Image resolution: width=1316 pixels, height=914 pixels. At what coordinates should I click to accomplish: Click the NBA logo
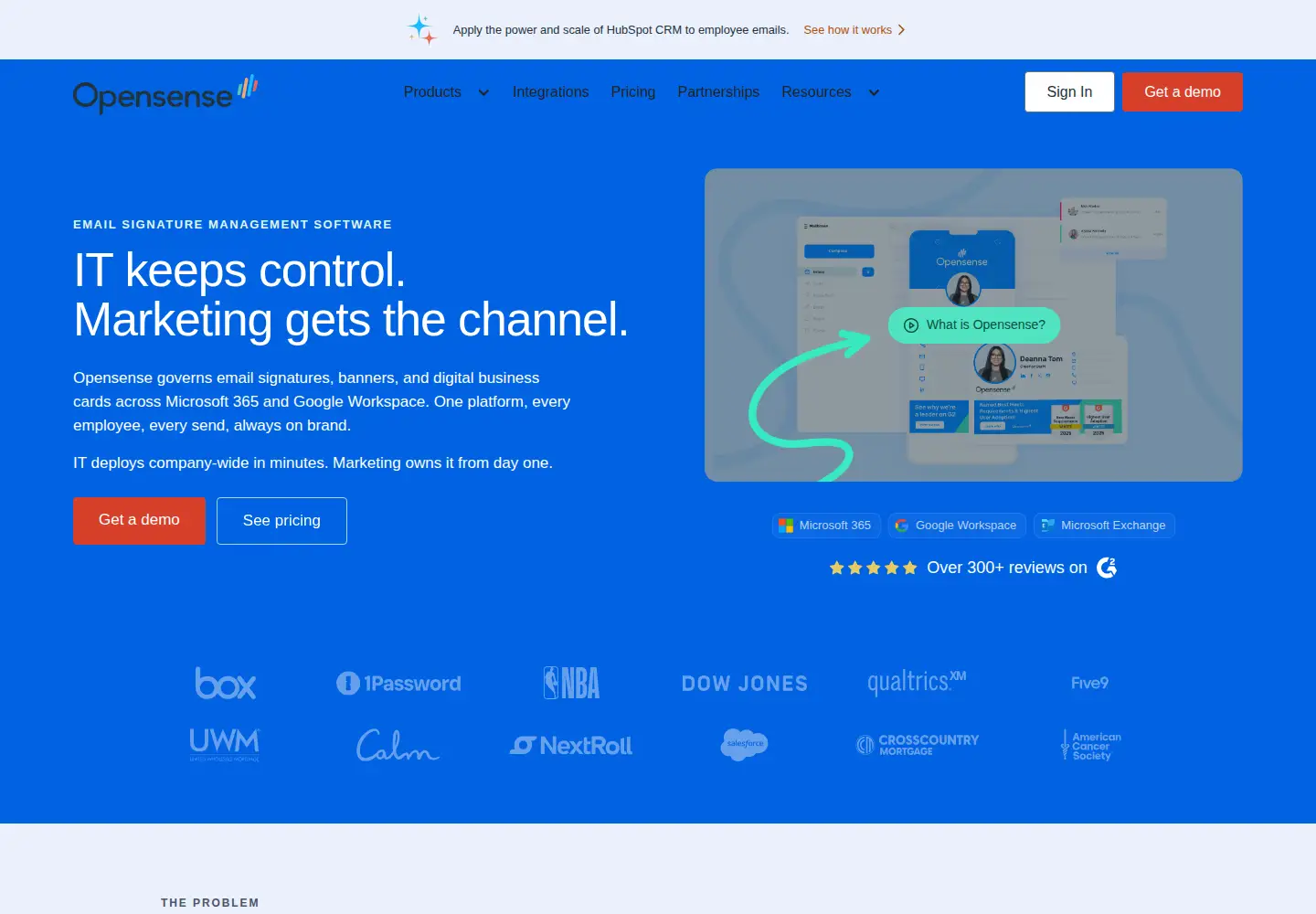tap(572, 683)
